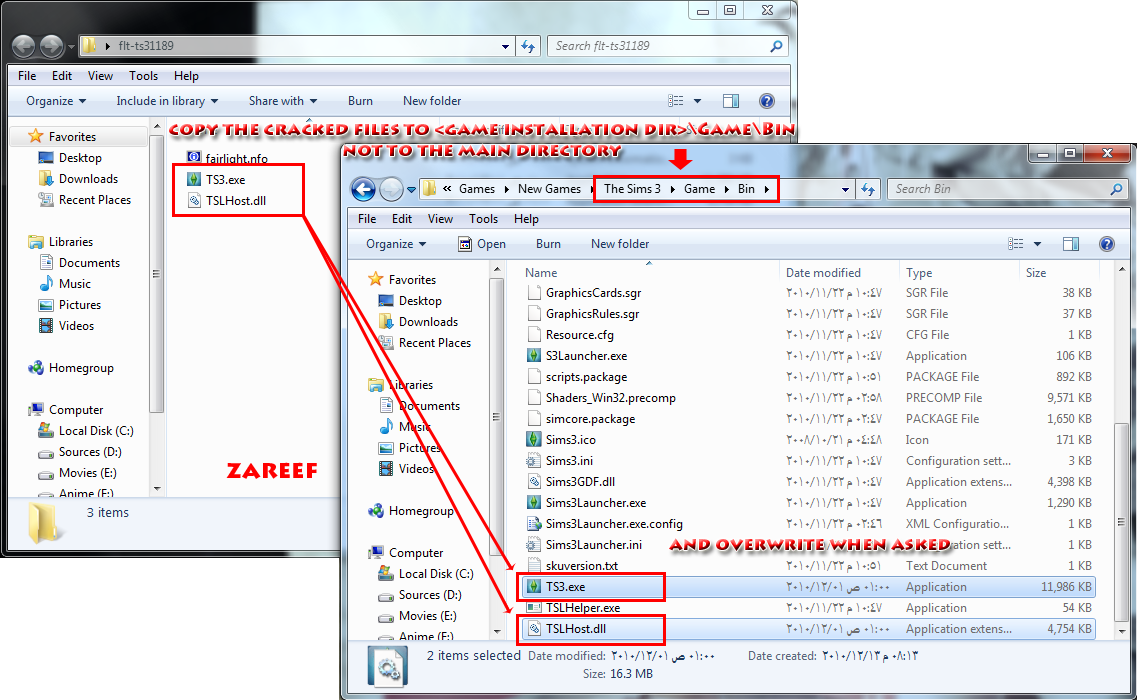
Task: Open Tools menu in Bin window
Action: coord(483,219)
